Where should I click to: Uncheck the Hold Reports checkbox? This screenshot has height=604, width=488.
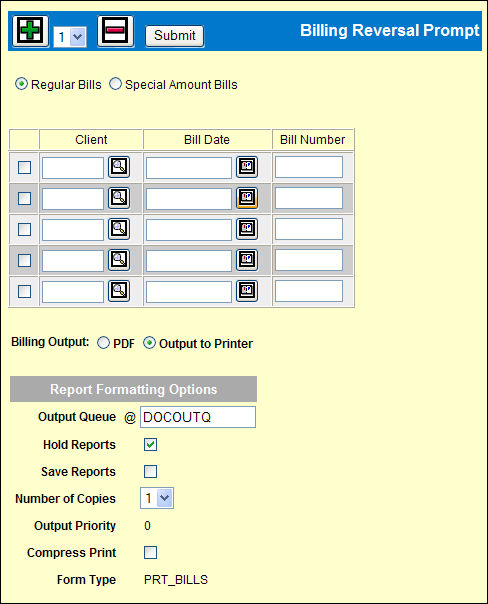coord(150,445)
